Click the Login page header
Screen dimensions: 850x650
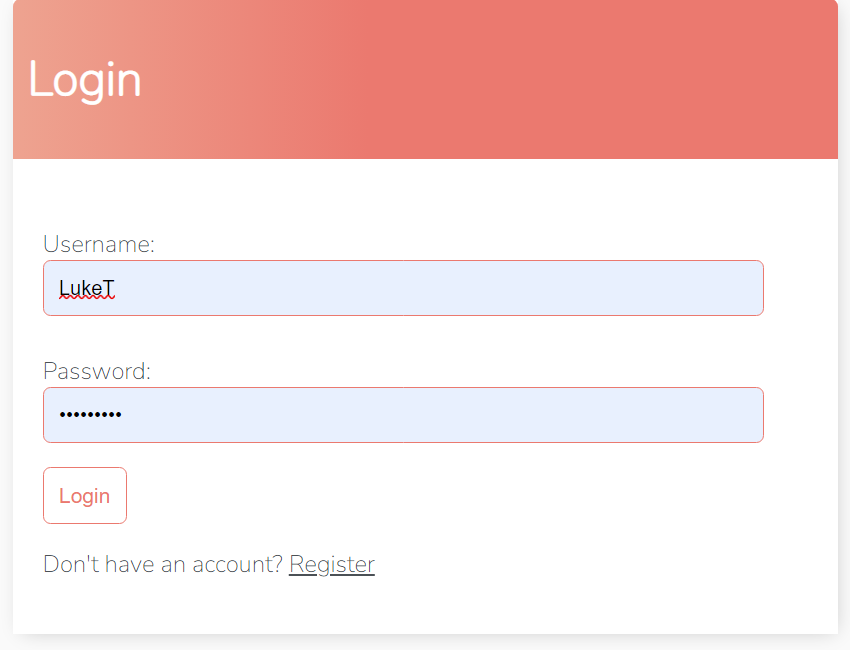coord(86,79)
